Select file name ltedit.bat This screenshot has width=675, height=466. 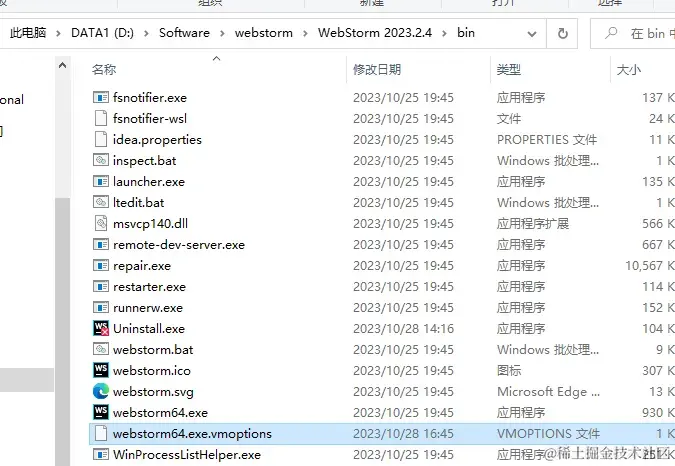139,203
